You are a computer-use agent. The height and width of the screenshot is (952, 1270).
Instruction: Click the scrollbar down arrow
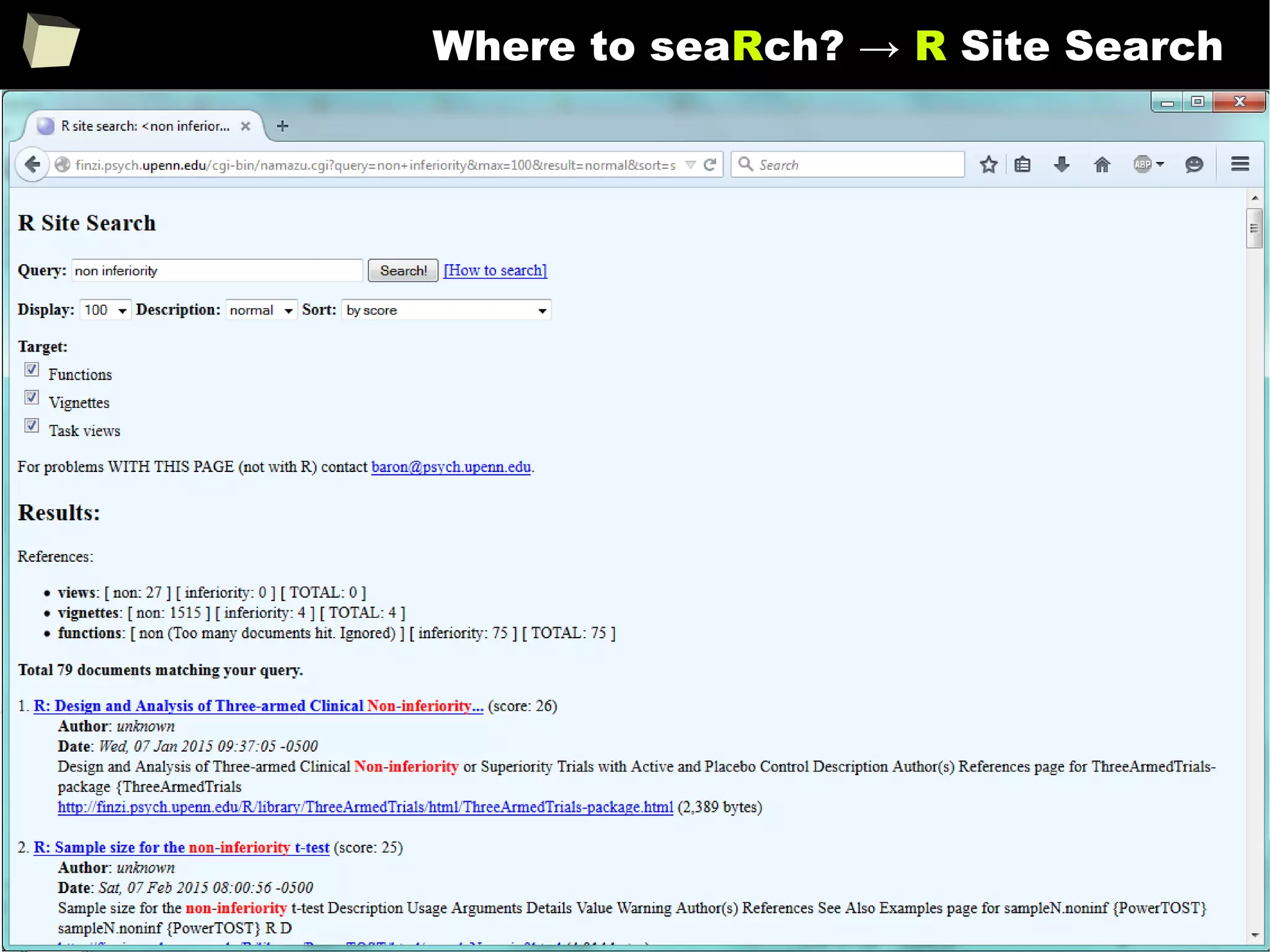[x=1254, y=935]
